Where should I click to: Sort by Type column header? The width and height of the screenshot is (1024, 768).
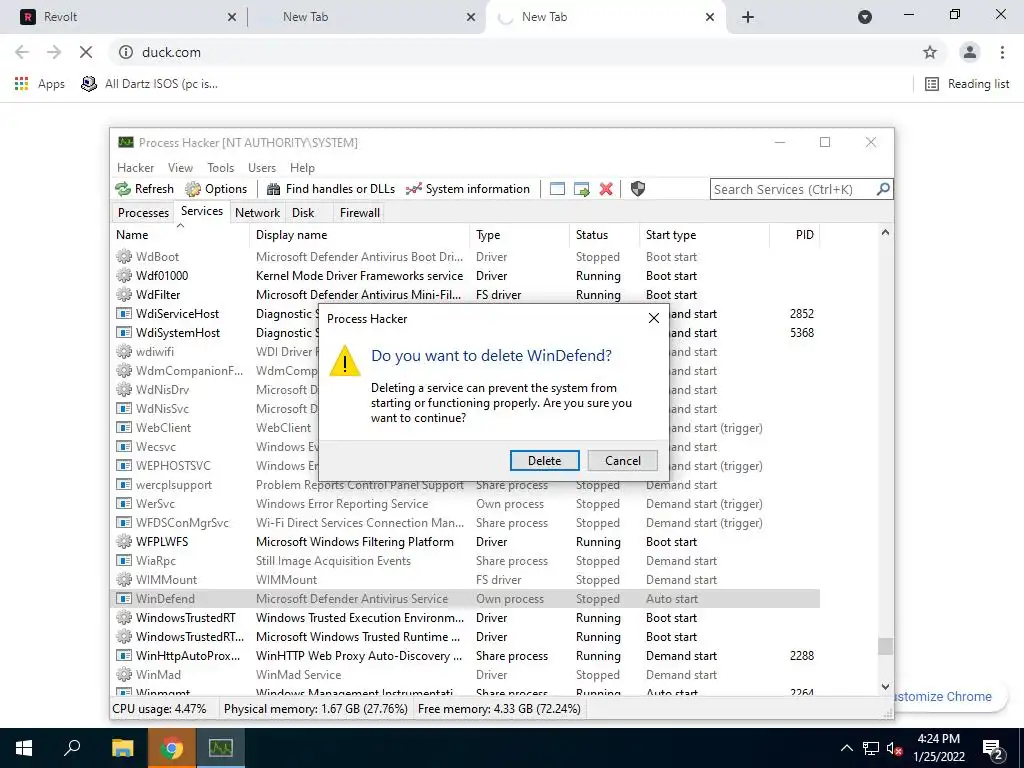[519, 235]
